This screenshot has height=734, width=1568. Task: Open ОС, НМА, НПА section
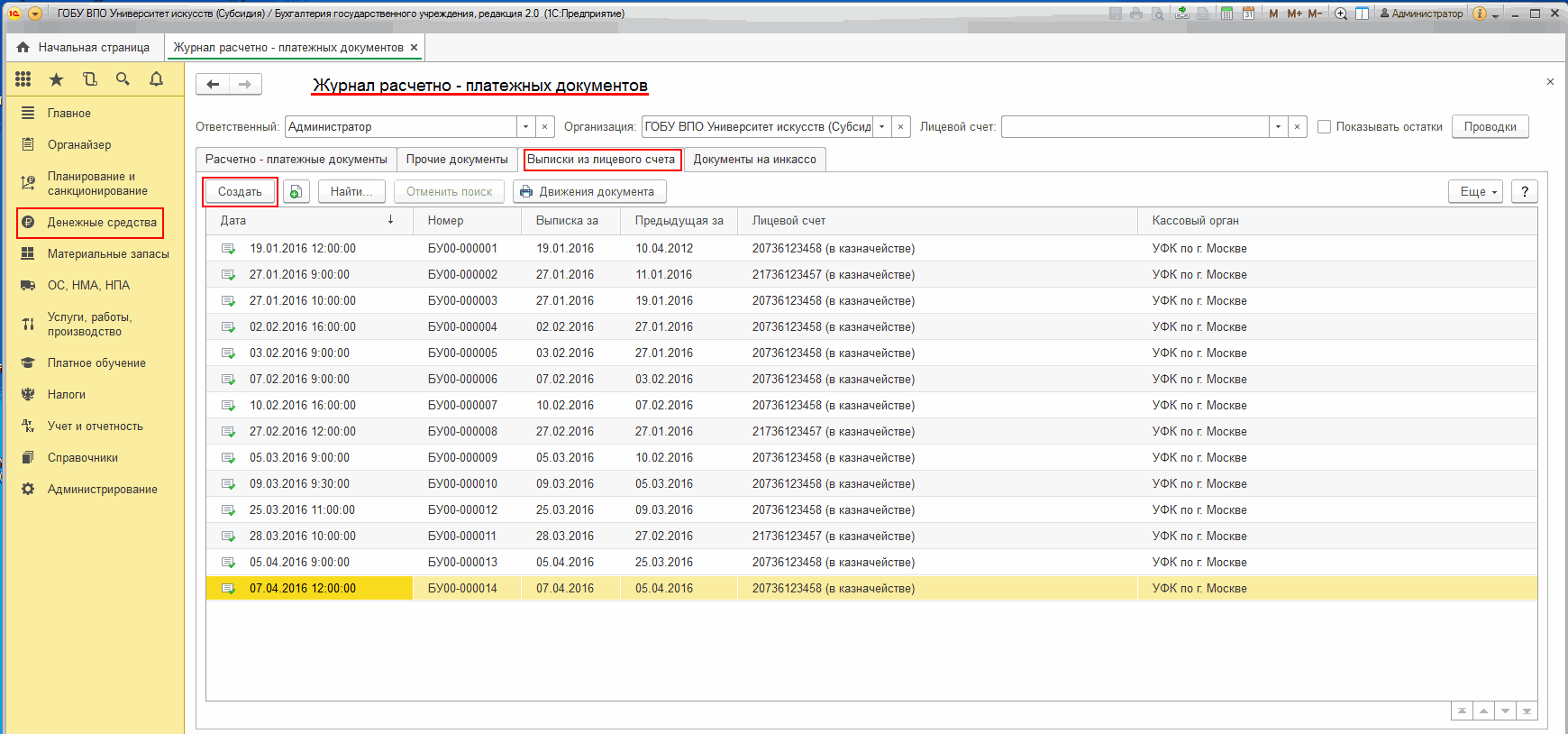point(88,286)
